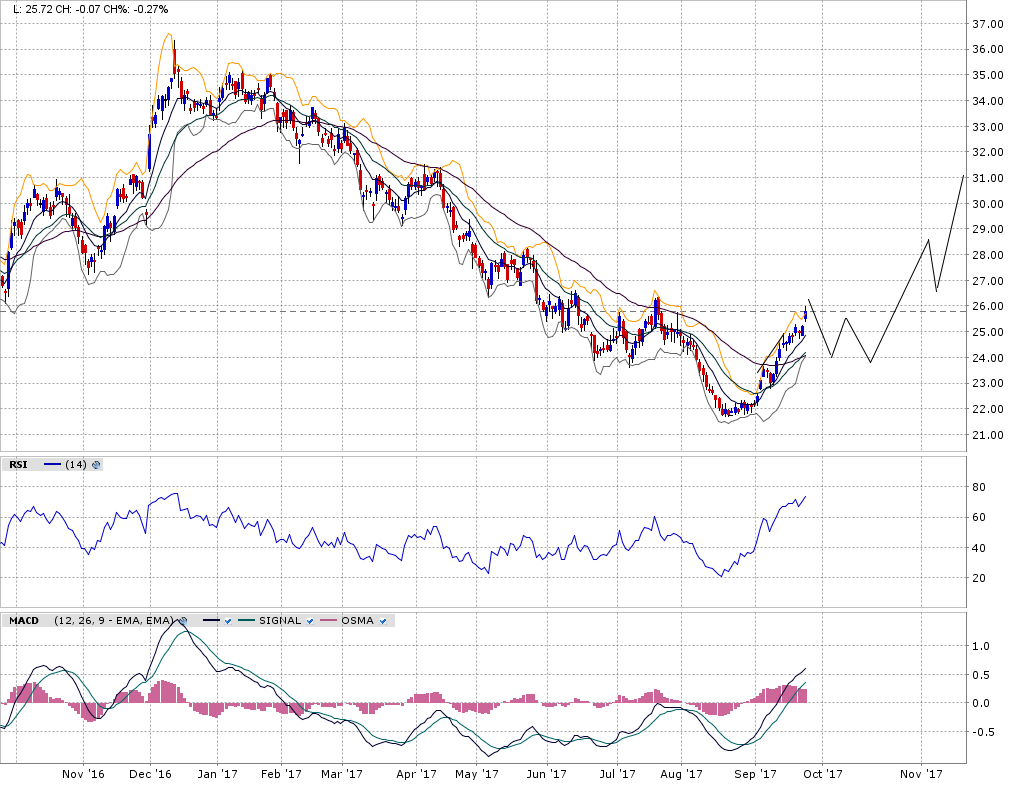Click the Nov '17 date axis label
The width and height of the screenshot is (1012, 788).
click(921, 774)
